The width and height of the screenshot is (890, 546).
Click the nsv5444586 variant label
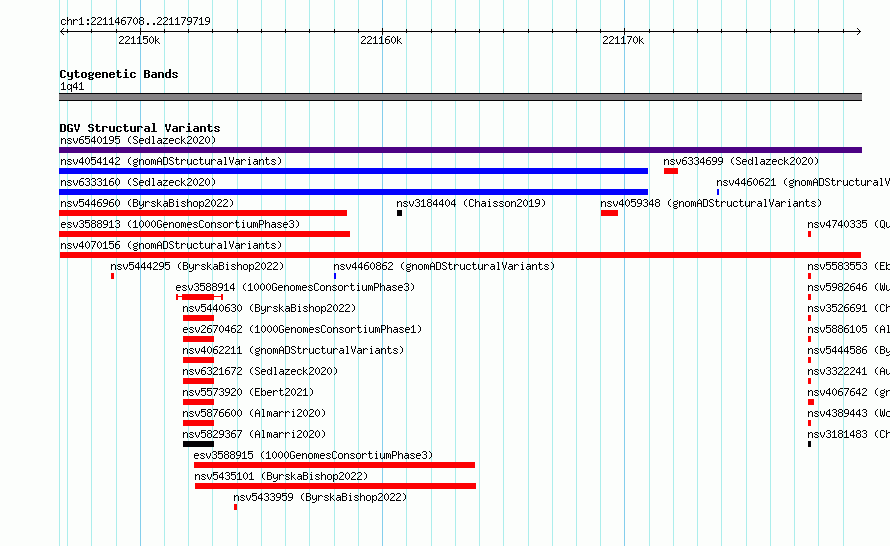point(849,350)
